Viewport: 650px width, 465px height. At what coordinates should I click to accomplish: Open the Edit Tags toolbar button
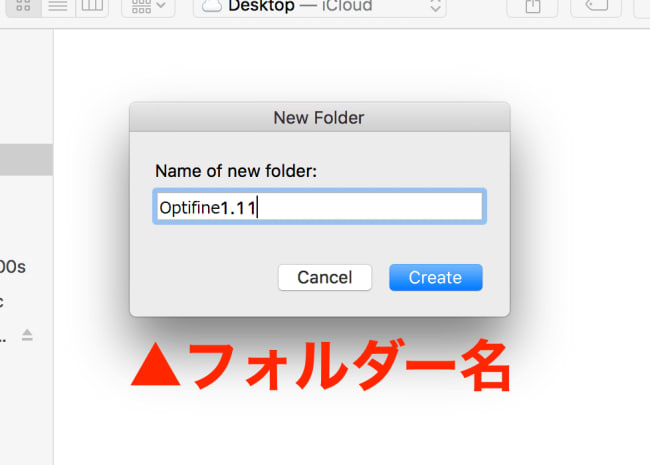point(596,7)
